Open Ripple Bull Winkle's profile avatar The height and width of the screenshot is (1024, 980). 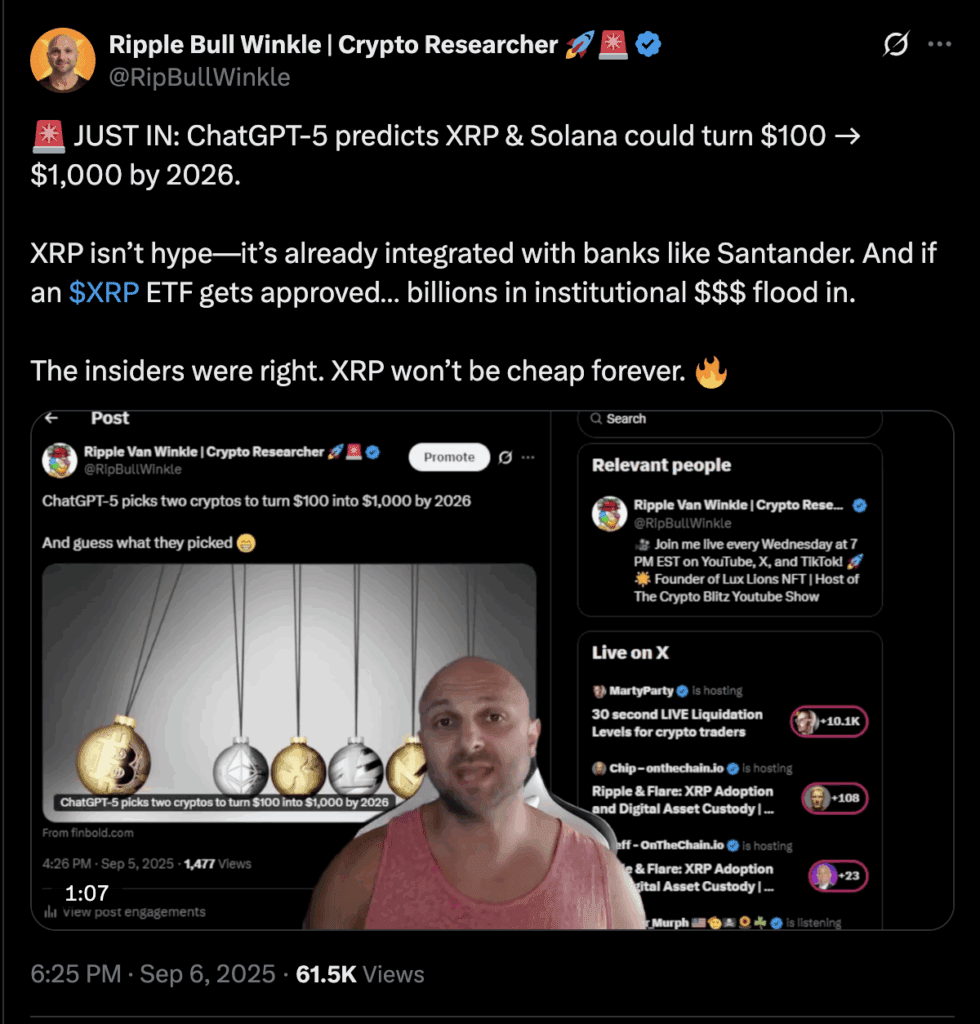click(x=63, y=60)
